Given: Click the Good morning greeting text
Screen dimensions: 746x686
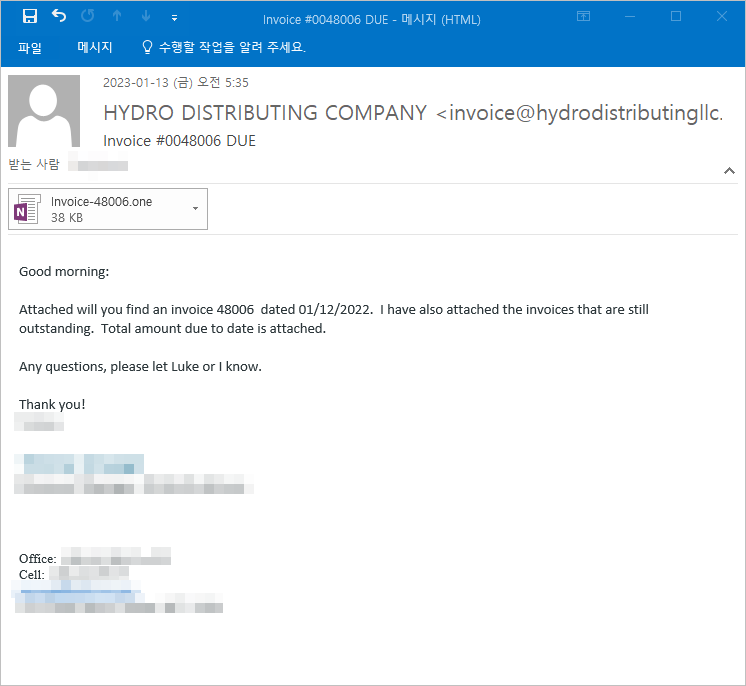Looking at the screenshot, I should coord(64,272).
